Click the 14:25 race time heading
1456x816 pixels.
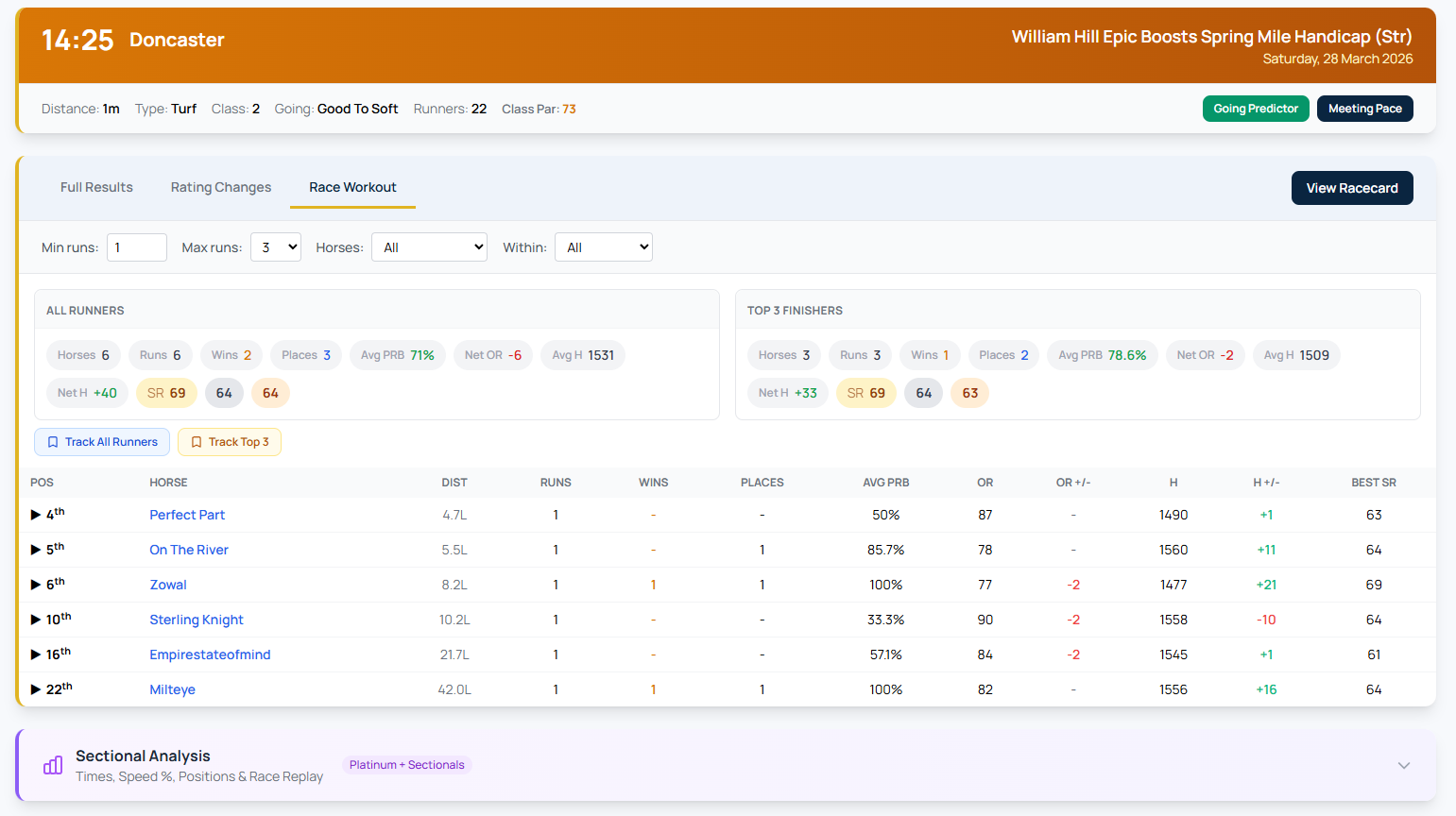77,40
